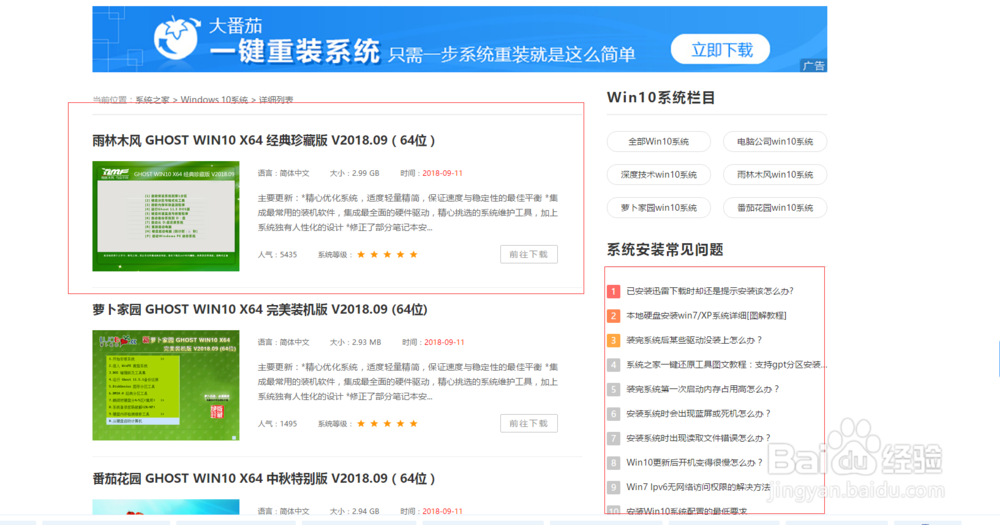Click the gray number 9 rank badge

[x=614, y=488]
